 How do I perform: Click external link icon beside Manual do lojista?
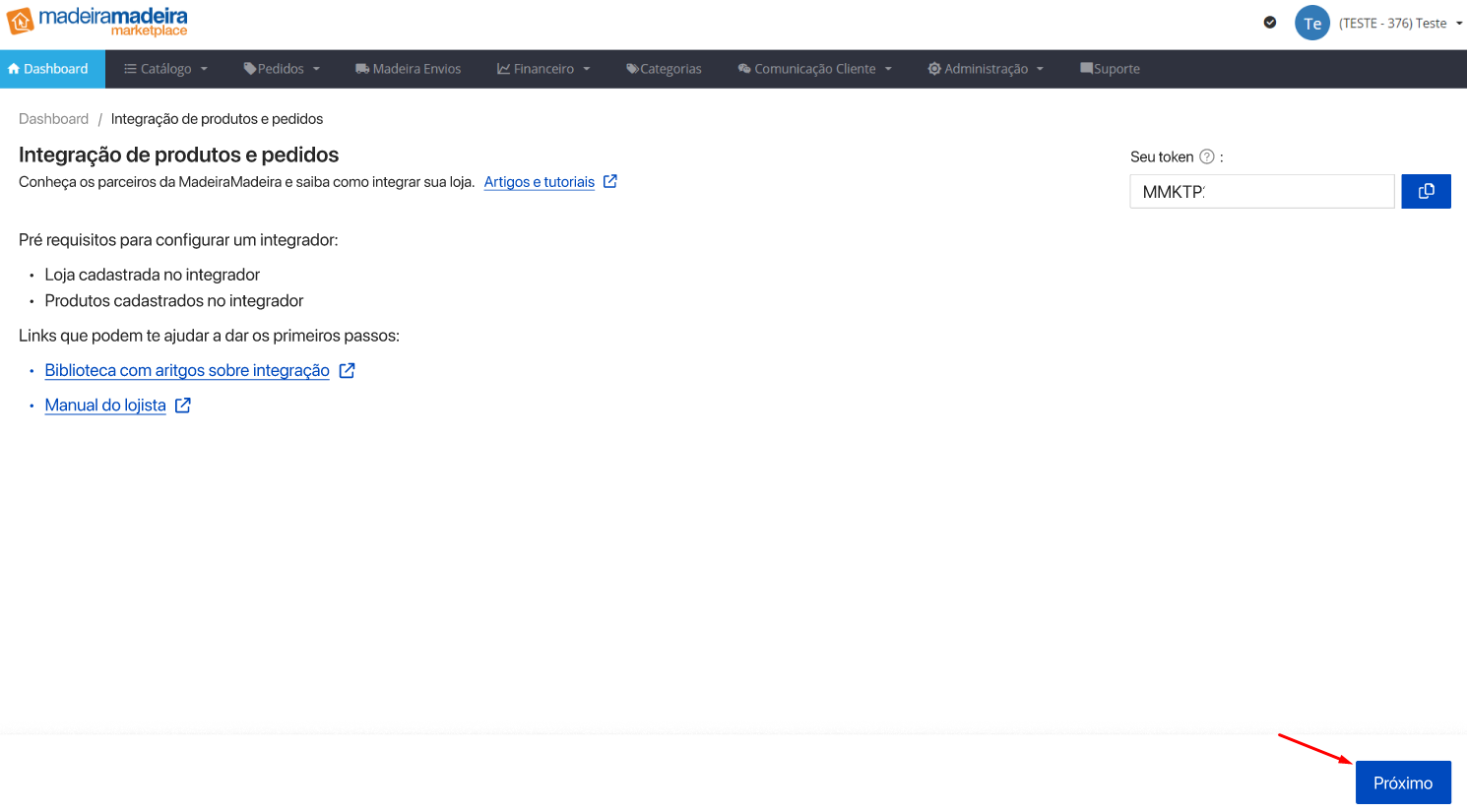[x=183, y=406]
